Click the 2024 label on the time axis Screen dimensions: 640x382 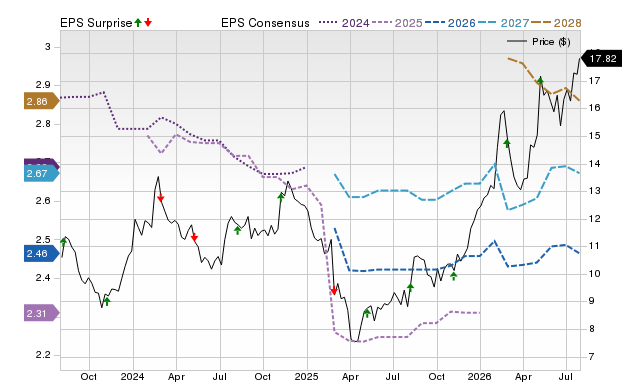(x=132, y=376)
